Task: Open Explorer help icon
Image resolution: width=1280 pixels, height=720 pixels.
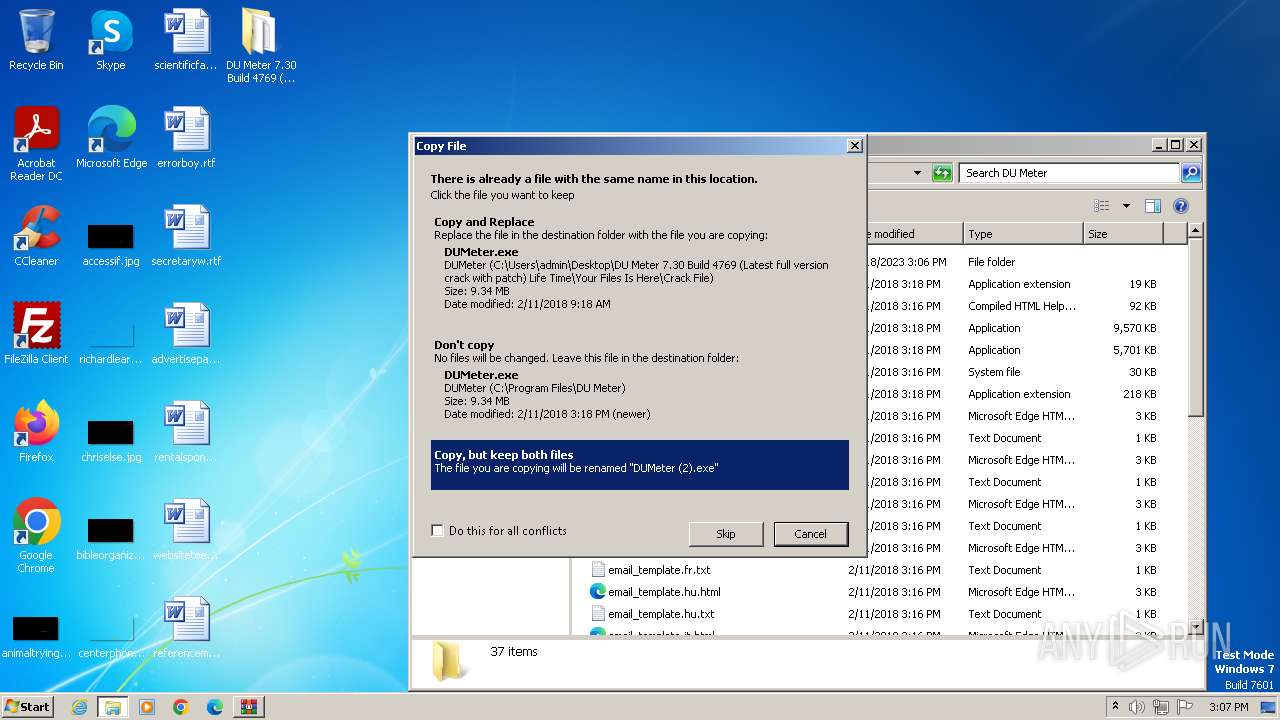Action: point(1180,206)
